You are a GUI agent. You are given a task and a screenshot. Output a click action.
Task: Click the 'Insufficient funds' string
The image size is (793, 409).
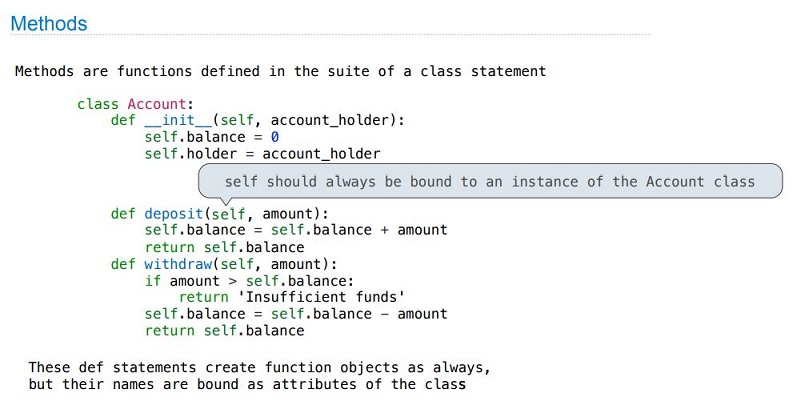pyautogui.click(x=321, y=297)
